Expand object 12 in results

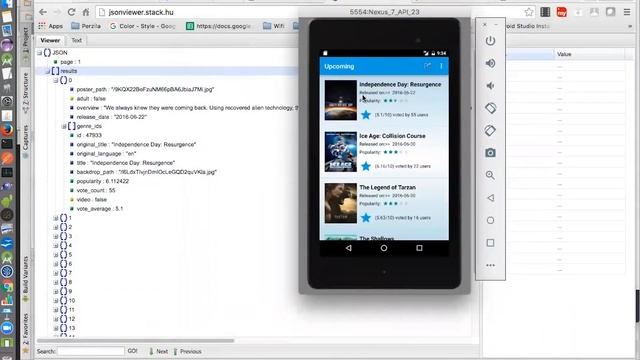point(56,319)
